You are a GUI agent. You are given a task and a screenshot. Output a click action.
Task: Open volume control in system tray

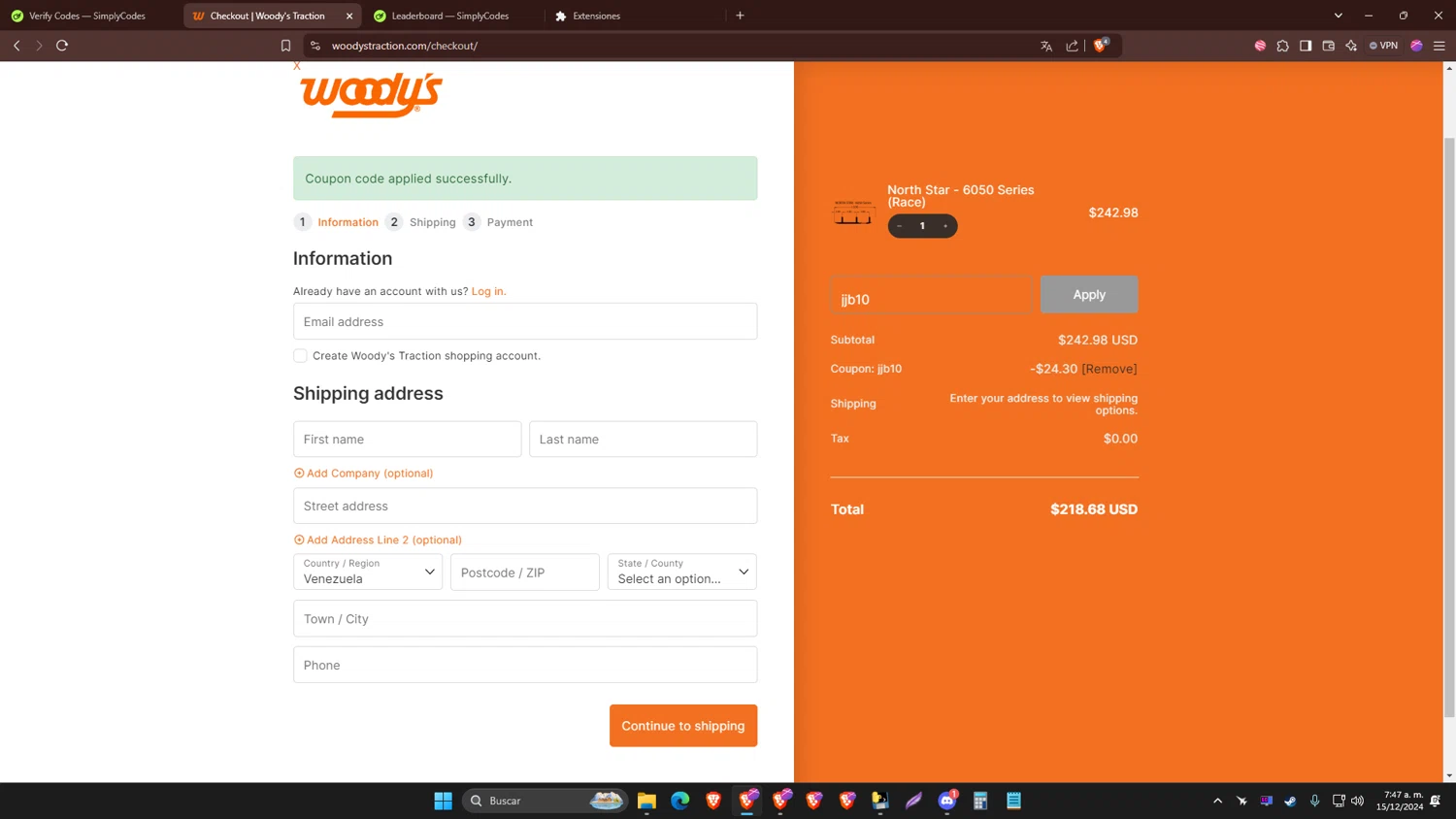[1357, 801]
